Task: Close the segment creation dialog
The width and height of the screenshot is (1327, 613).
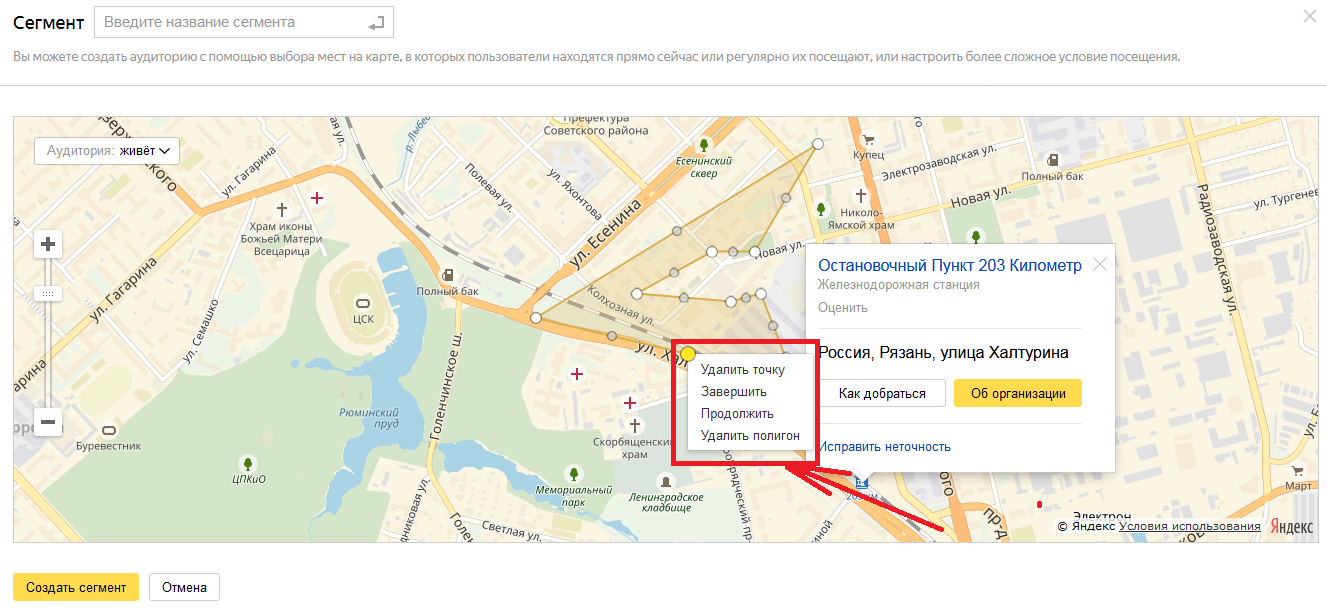Action: click(x=1310, y=16)
